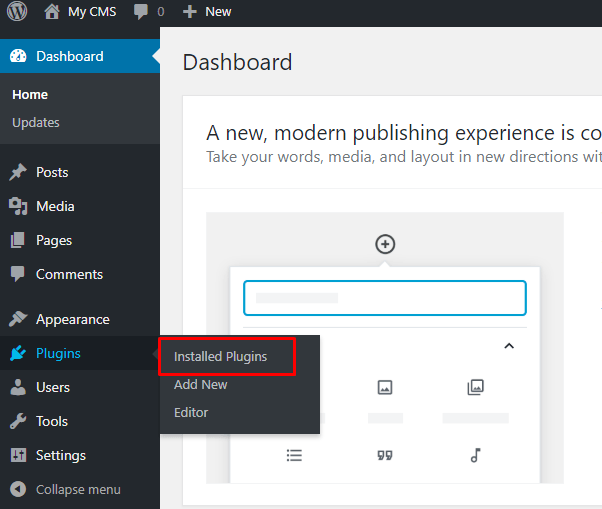Image resolution: width=602 pixels, height=509 pixels.
Task: Click the Plugins plug icon
Action: point(18,353)
